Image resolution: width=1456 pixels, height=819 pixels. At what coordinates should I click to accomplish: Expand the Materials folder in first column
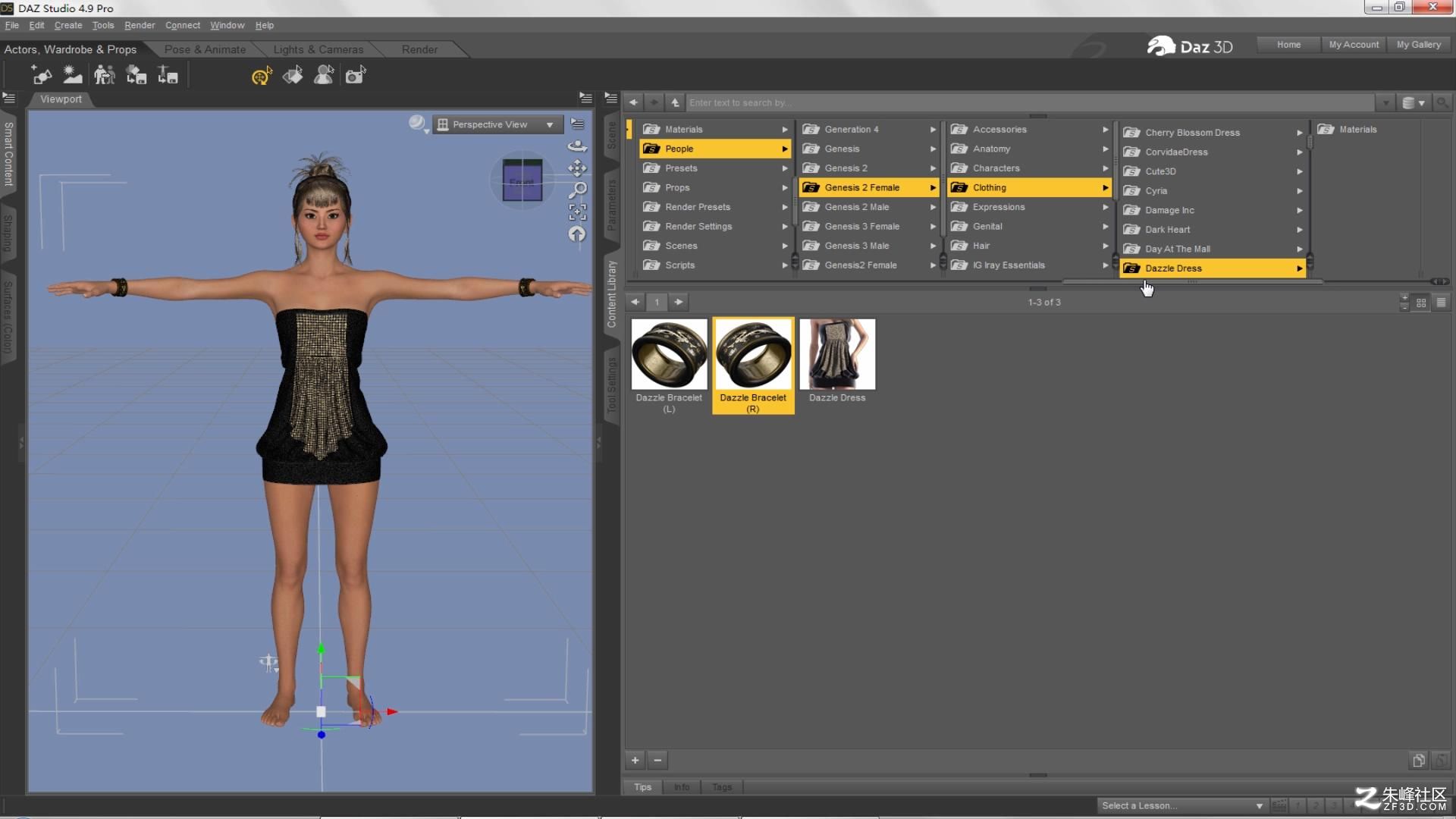785,130
